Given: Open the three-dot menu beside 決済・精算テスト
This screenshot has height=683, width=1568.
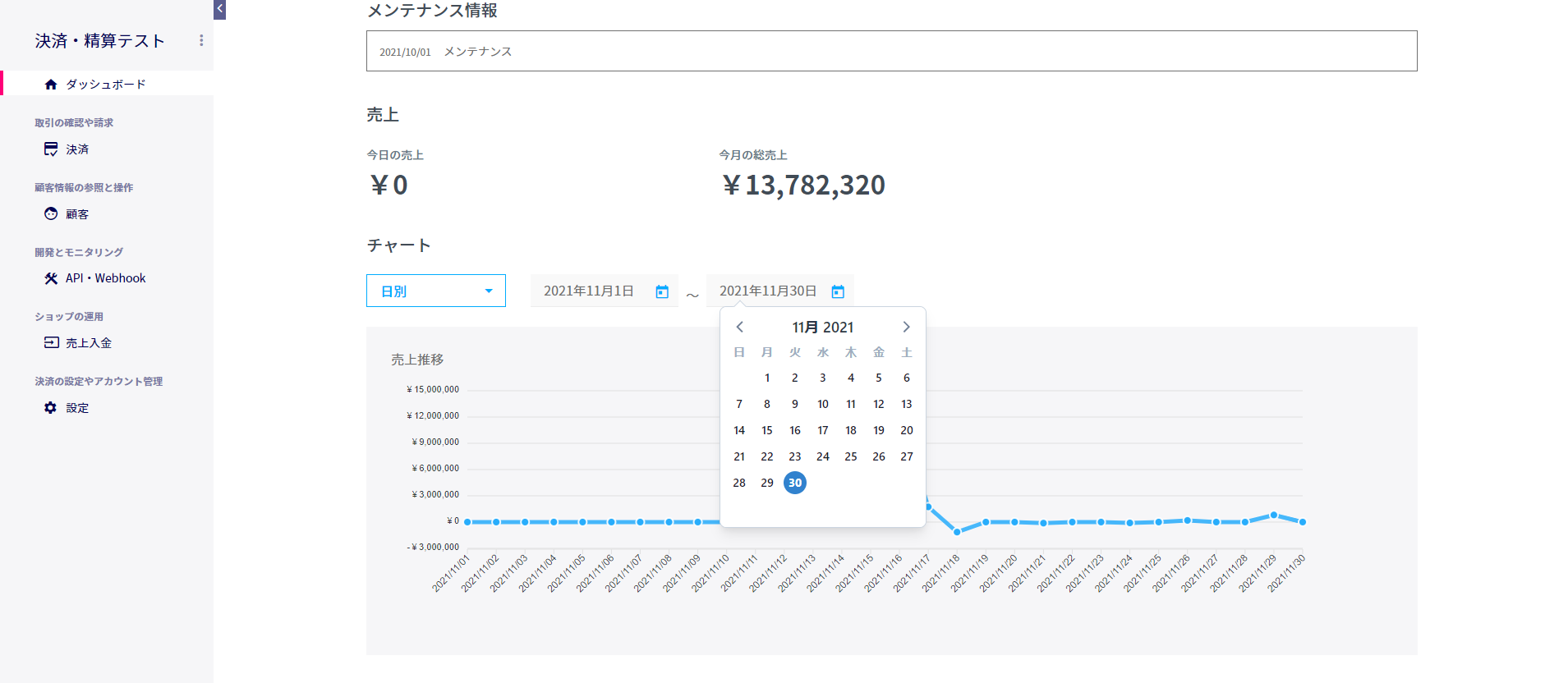Looking at the screenshot, I should pos(201,40).
